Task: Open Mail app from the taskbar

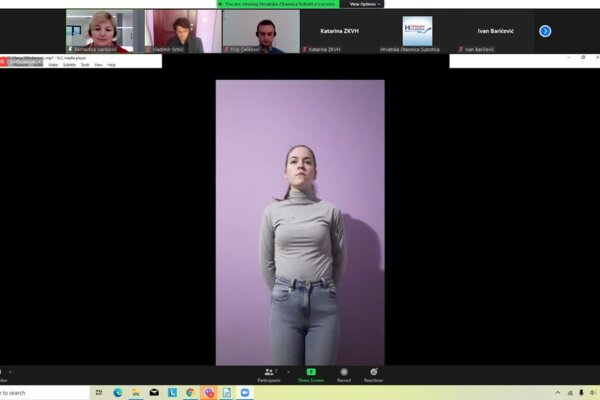Action: pyautogui.click(x=154, y=393)
